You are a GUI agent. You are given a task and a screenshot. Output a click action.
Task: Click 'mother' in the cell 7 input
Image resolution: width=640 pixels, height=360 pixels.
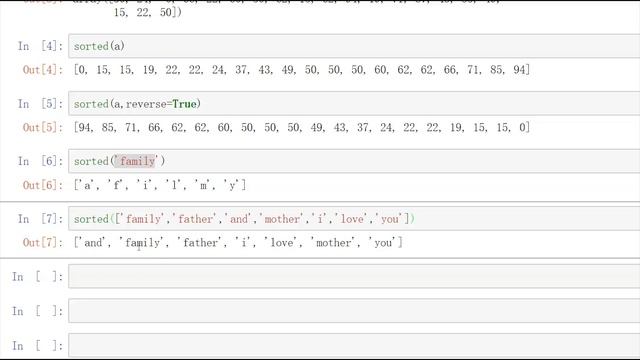[282, 219]
